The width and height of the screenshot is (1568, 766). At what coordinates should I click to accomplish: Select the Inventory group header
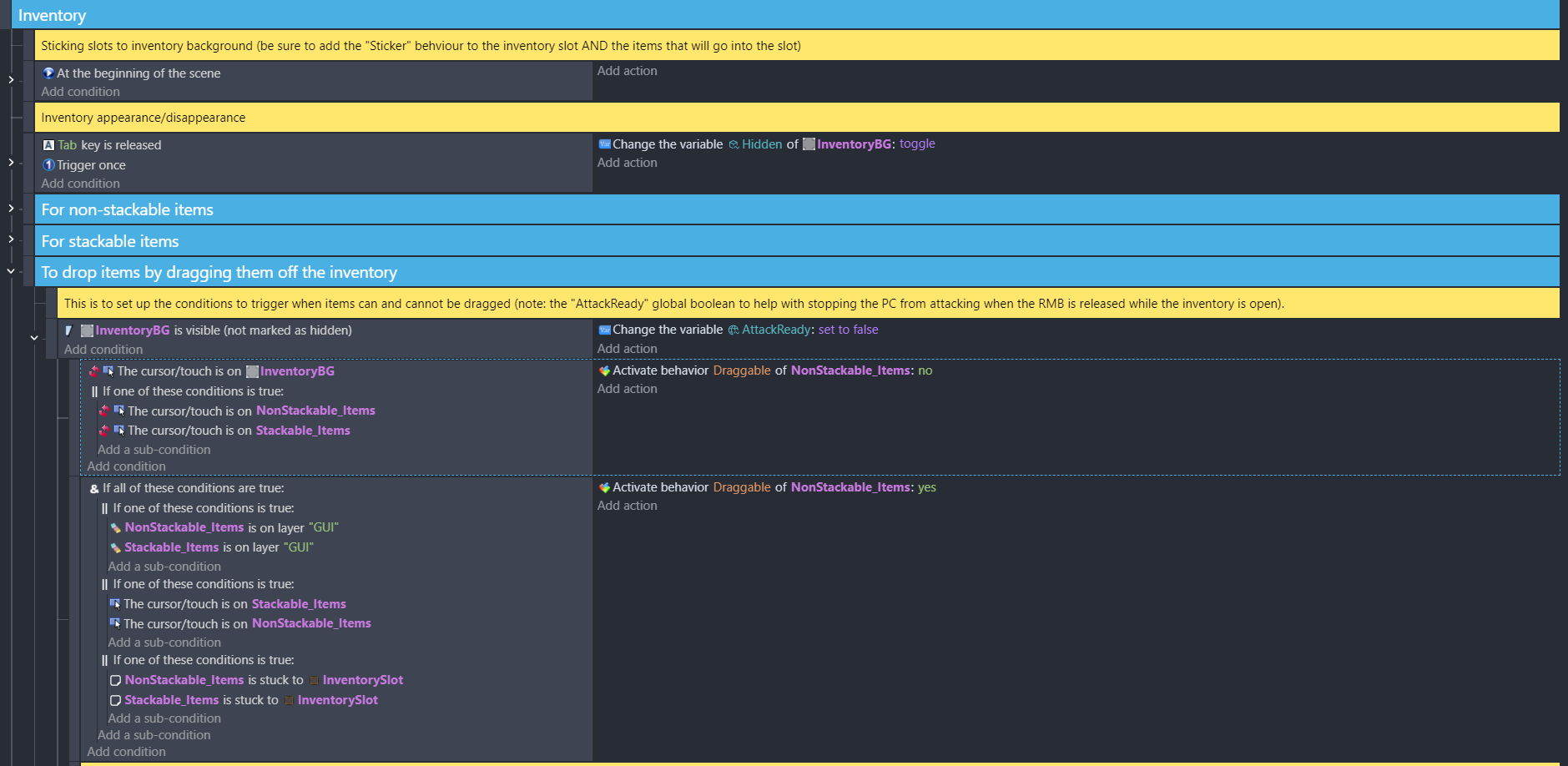(785, 15)
